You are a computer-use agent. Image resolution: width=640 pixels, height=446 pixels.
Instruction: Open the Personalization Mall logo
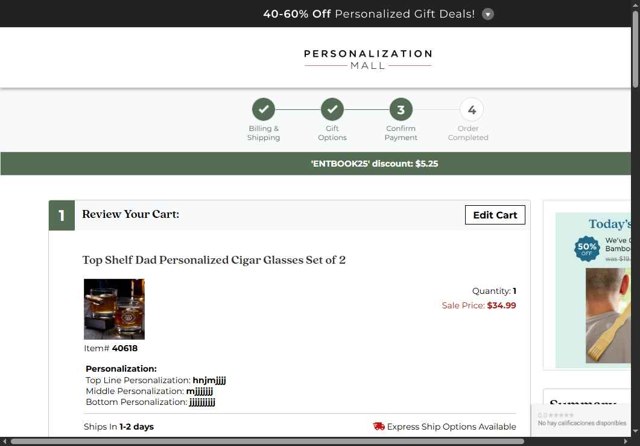[368, 60]
